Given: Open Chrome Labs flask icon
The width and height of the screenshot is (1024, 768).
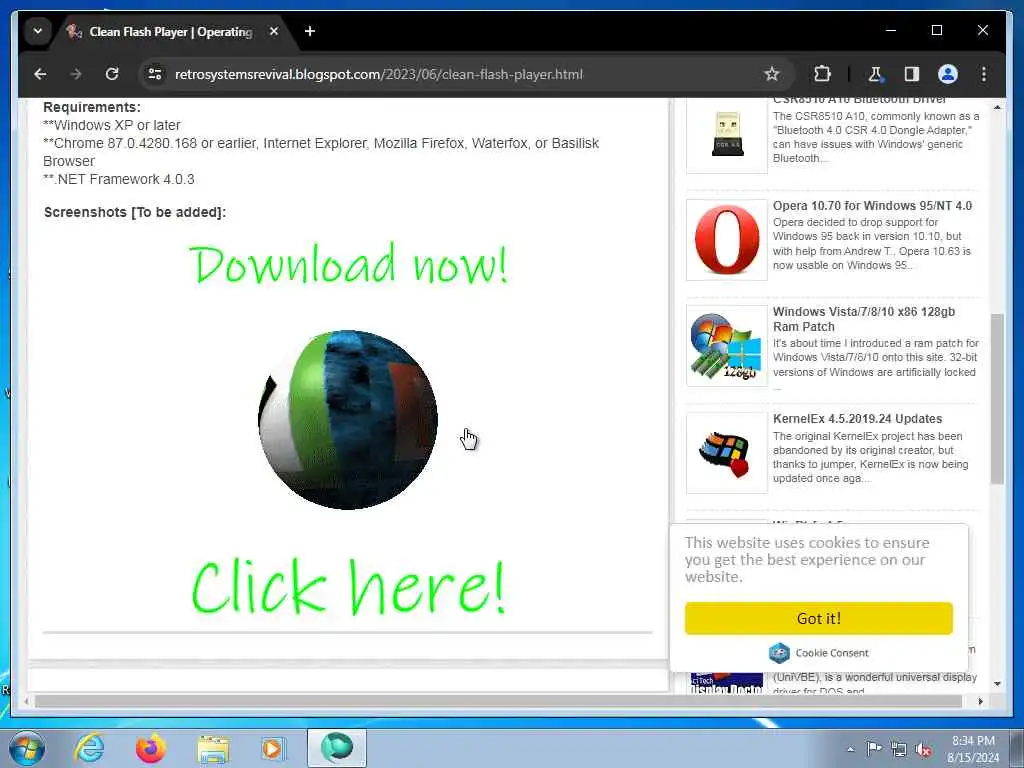Looking at the screenshot, I should [875, 74].
